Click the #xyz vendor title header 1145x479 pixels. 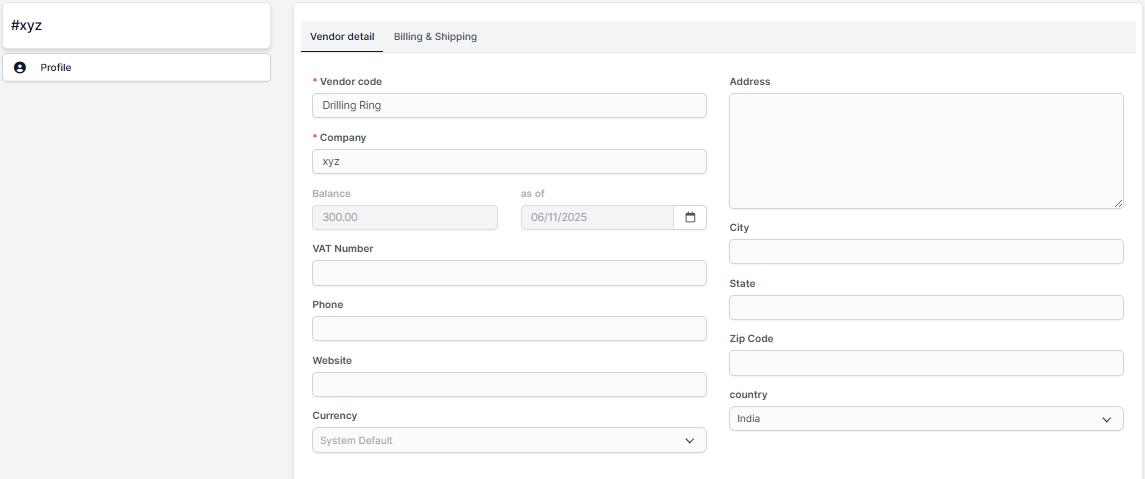coord(27,26)
